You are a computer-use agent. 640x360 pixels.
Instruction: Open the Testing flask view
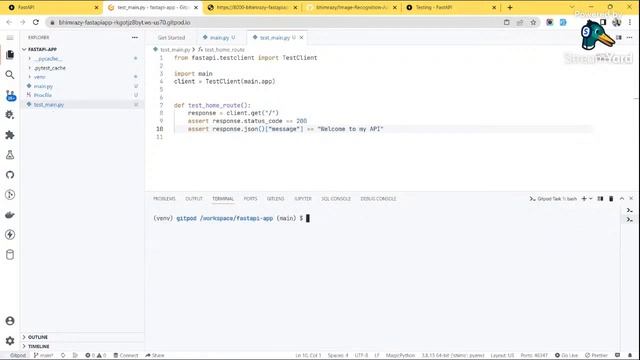tap(10, 155)
